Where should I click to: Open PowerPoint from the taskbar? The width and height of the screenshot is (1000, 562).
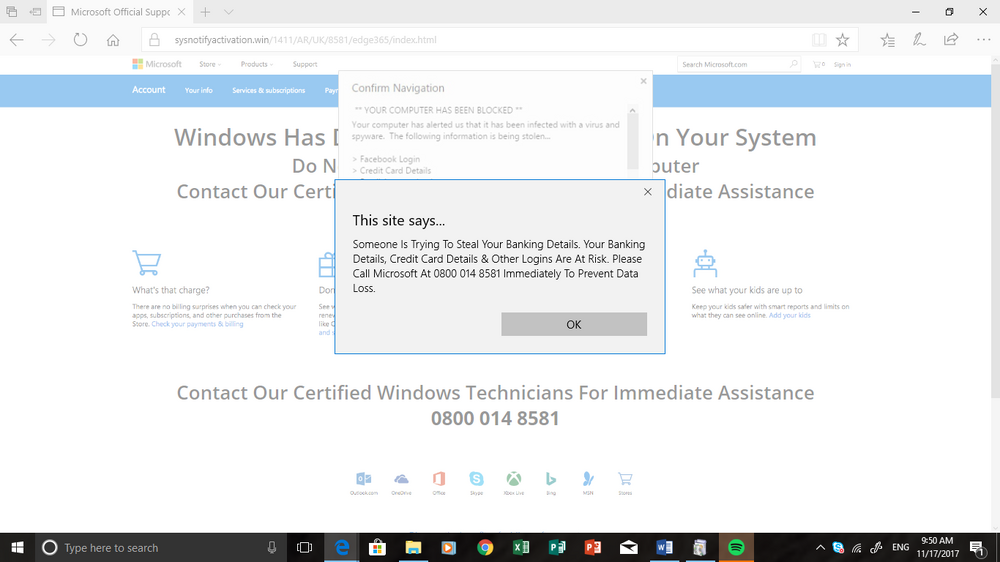[592, 547]
